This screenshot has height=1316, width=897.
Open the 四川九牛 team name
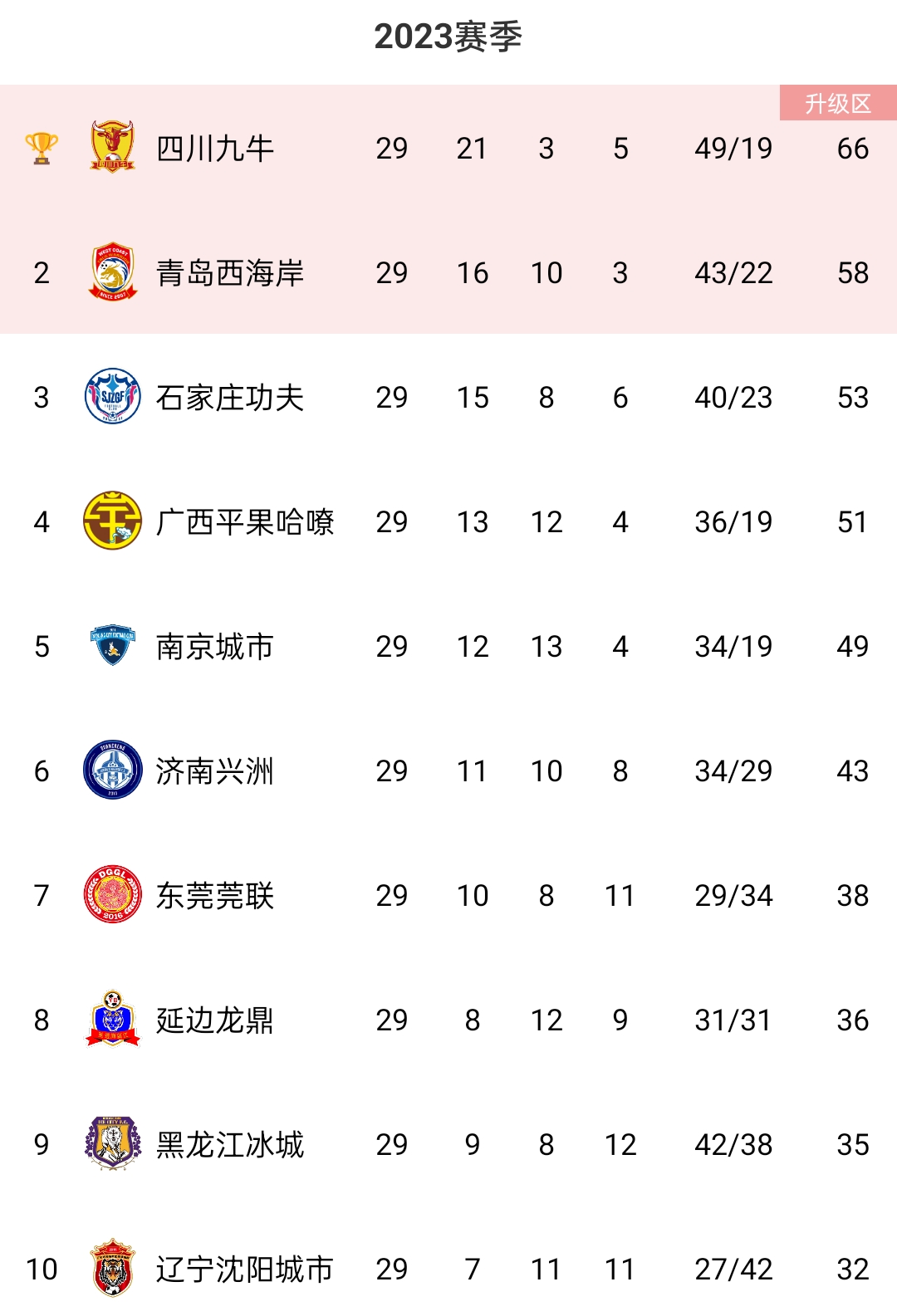point(215,149)
